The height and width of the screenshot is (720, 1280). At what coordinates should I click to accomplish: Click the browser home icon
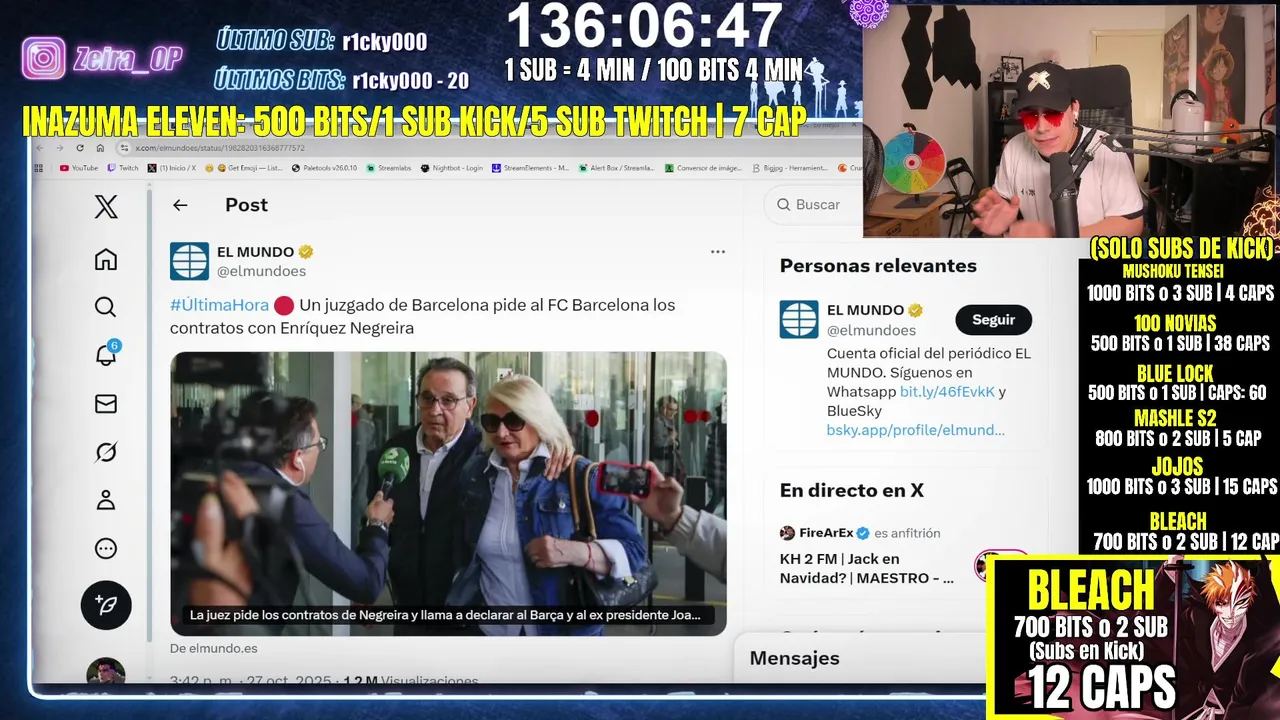tap(100, 148)
